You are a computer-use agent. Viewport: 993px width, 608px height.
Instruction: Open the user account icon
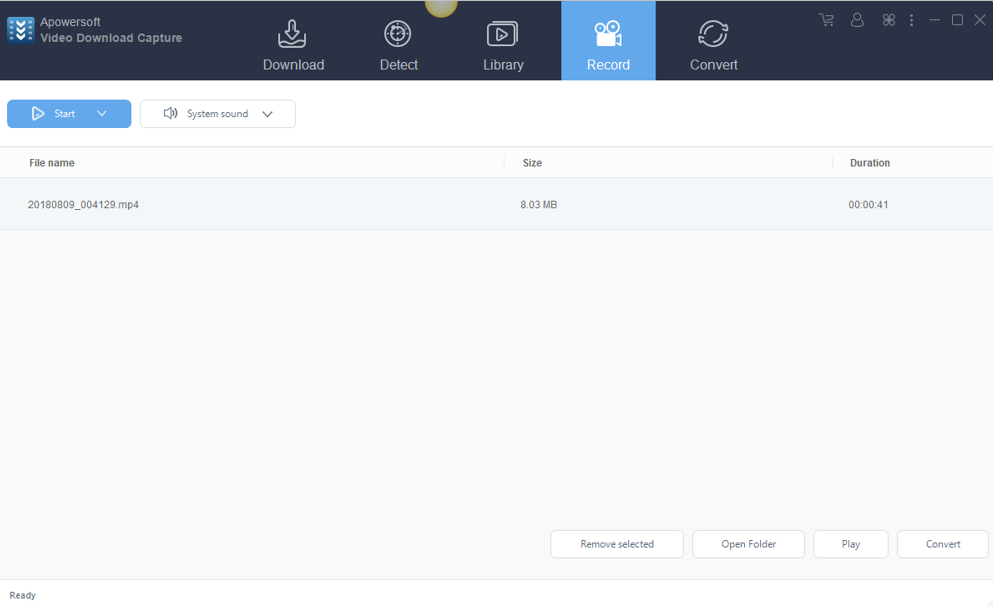pos(857,20)
